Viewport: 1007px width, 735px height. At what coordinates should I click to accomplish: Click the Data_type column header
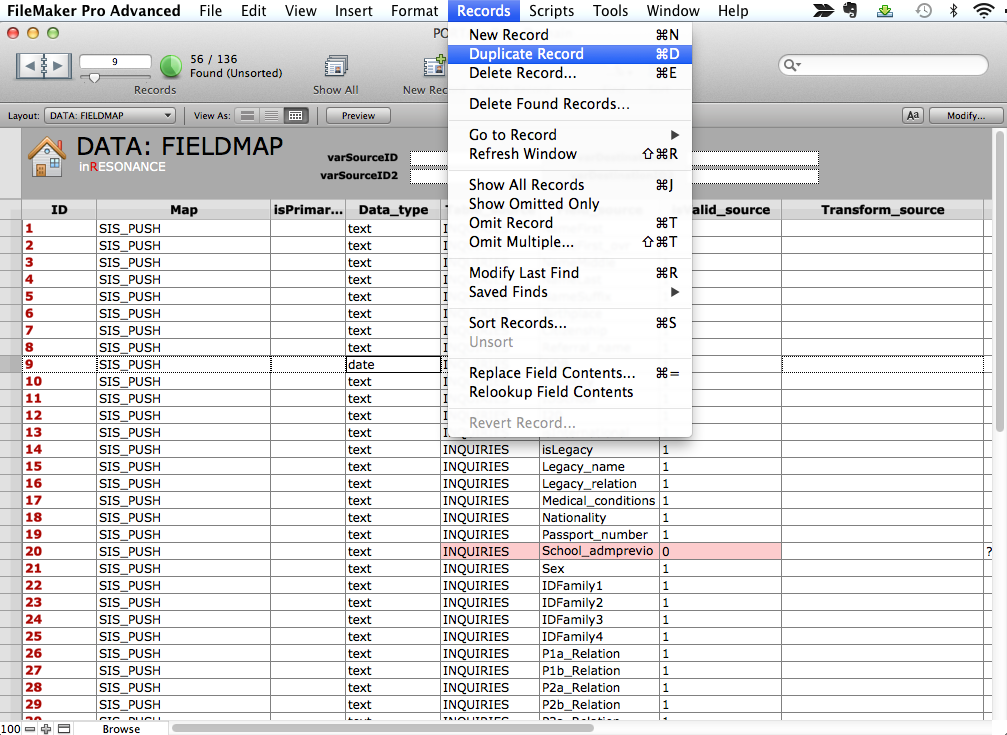(x=393, y=209)
